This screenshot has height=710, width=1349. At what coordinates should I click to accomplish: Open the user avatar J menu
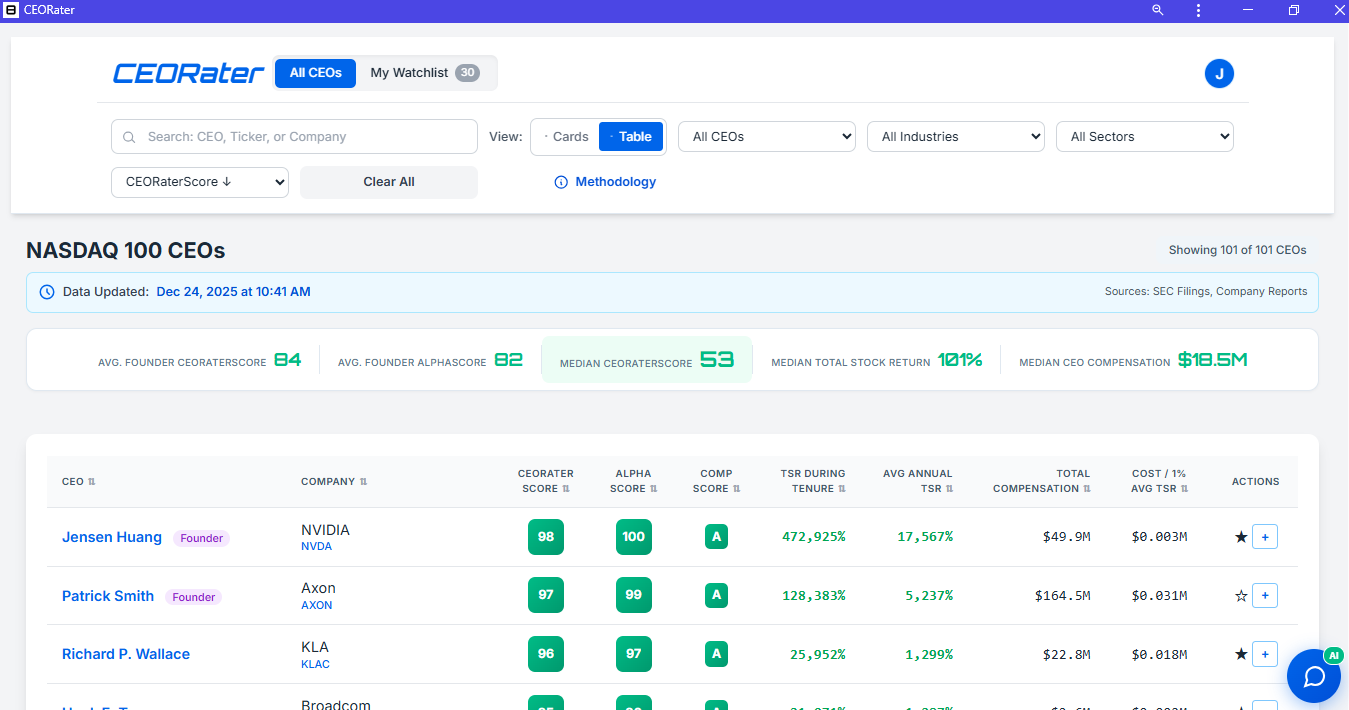[x=1219, y=73]
